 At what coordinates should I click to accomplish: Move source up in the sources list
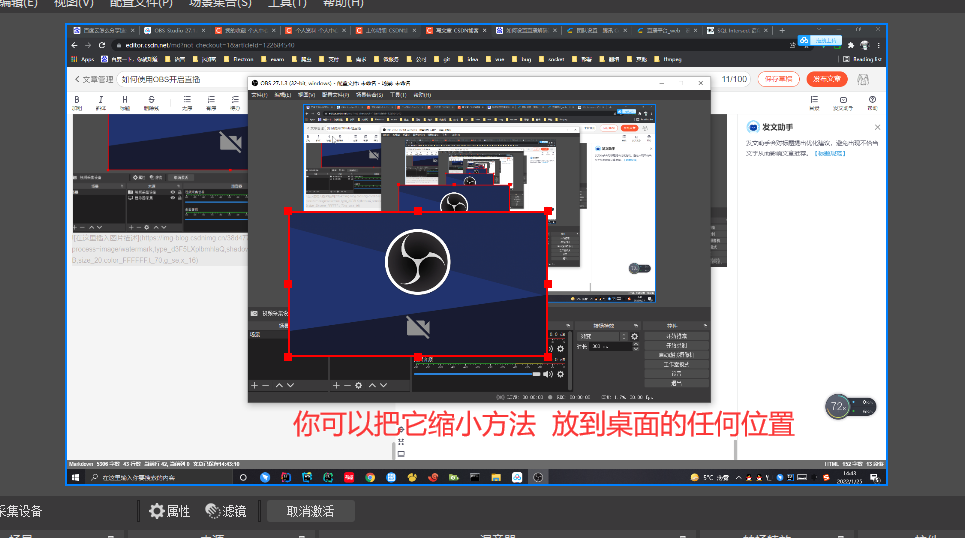click(372, 385)
